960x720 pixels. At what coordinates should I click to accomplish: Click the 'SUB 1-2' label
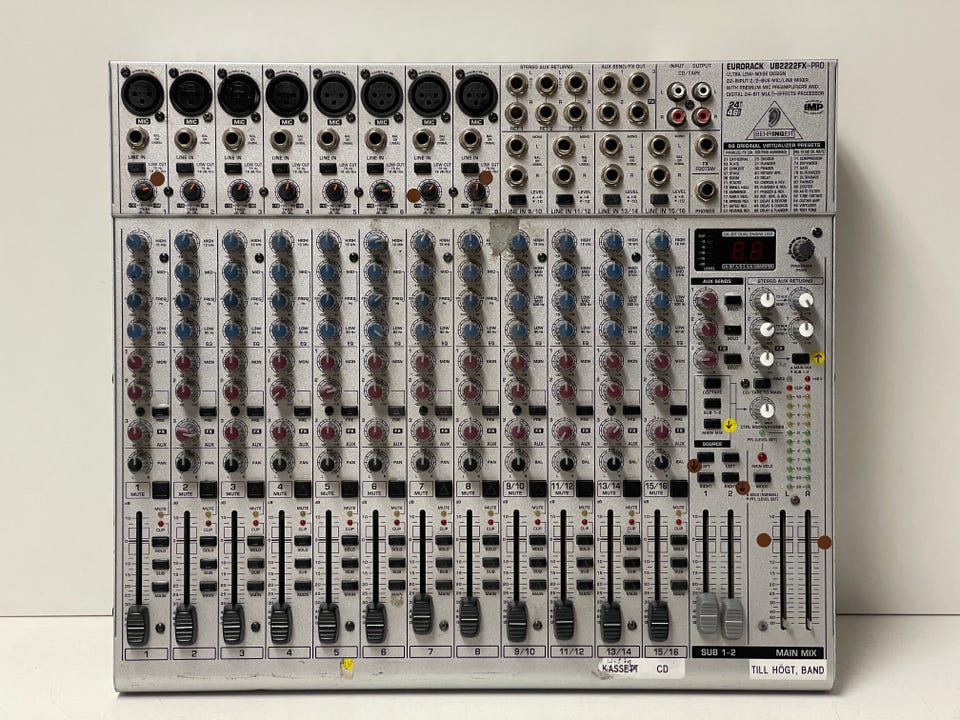point(718,653)
